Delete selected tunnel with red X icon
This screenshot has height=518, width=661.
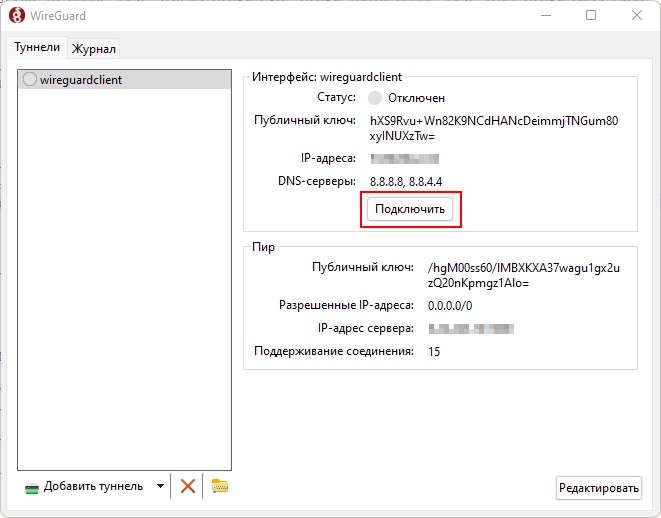click(x=188, y=486)
